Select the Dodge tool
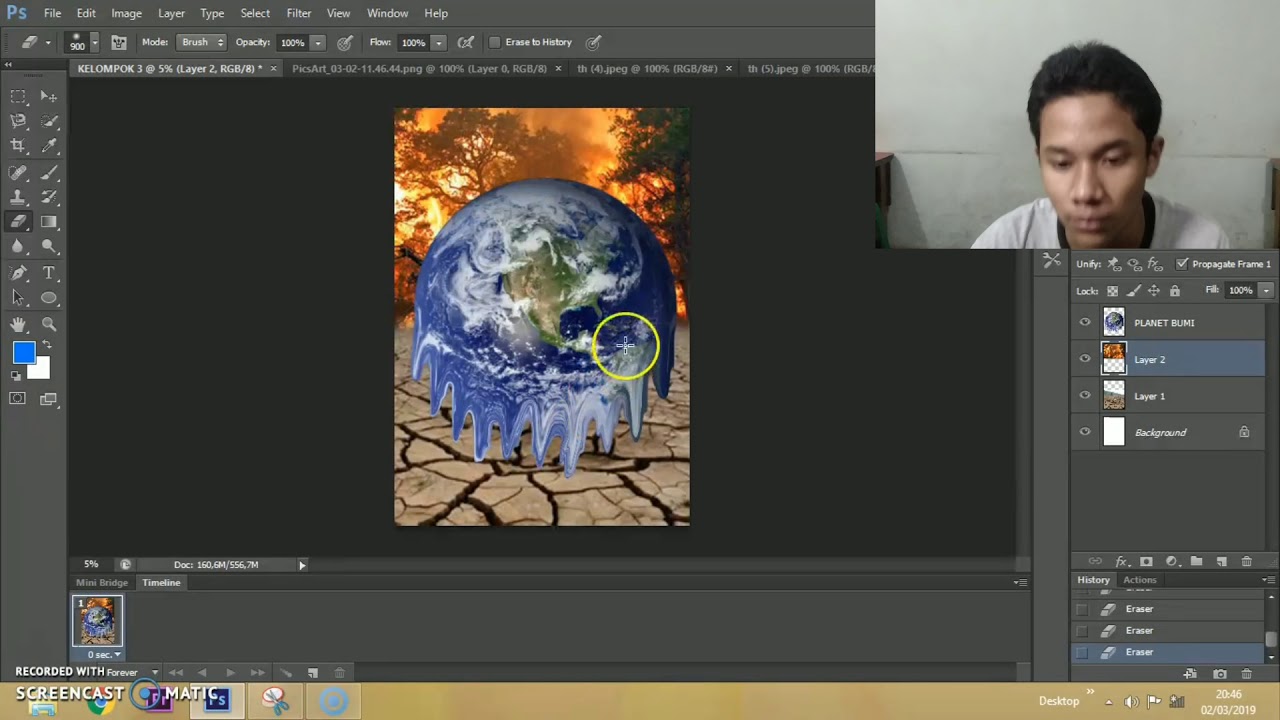1280x720 pixels. pyautogui.click(x=48, y=247)
